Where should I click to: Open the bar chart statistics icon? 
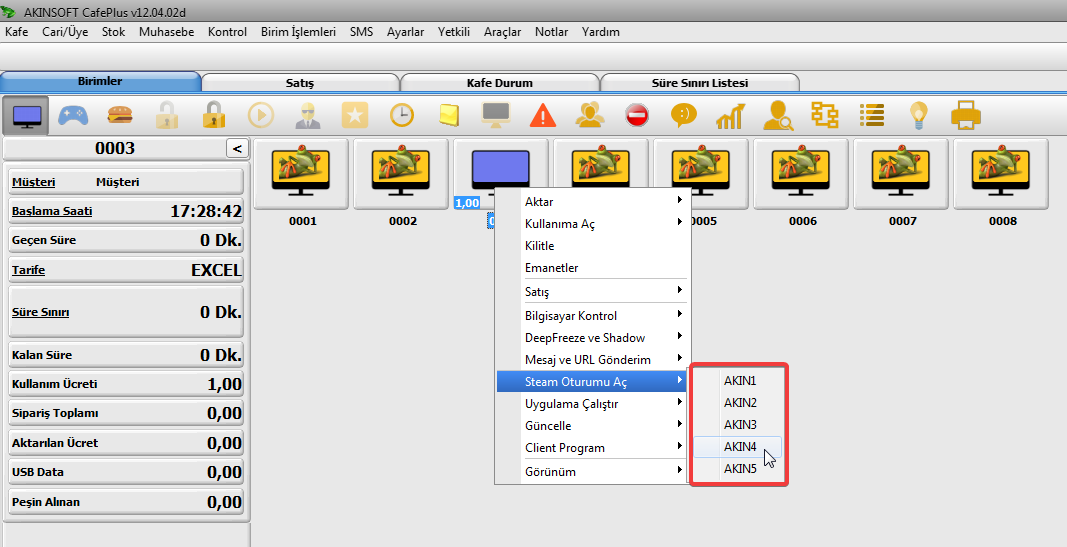(x=730, y=116)
